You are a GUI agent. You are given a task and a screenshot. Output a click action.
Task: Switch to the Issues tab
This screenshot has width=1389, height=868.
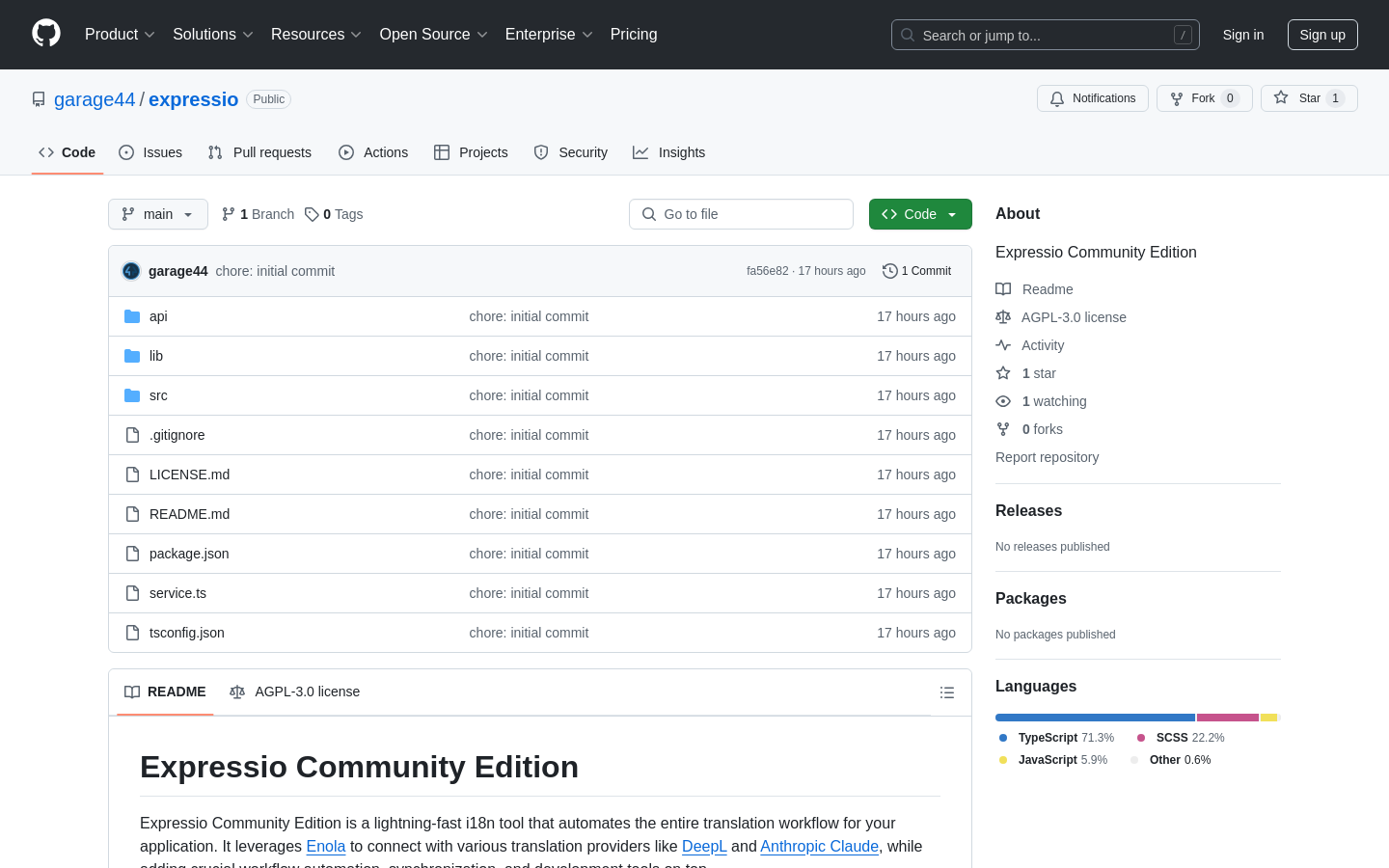tap(150, 152)
